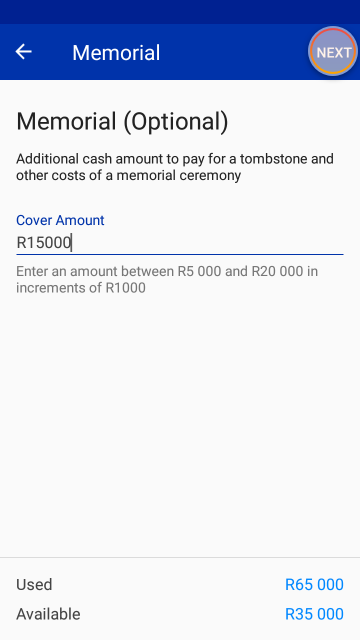The height and width of the screenshot is (640, 360).
Task: Click the footer divider line above Used
Action: (x=180, y=558)
